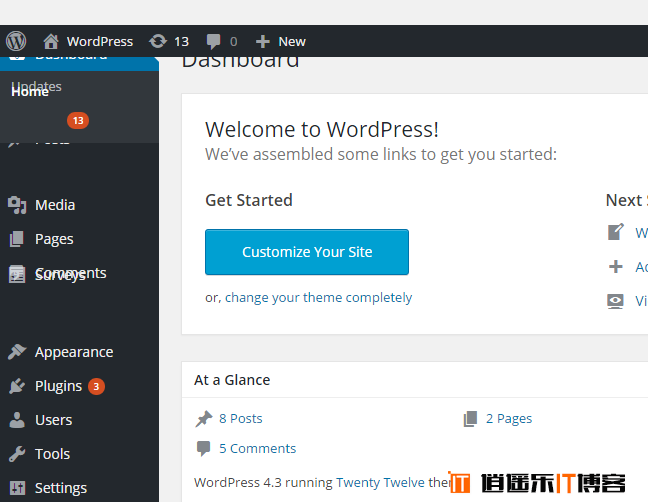Click the Settings sliders icon
648x502 pixels.
coord(17,488)
